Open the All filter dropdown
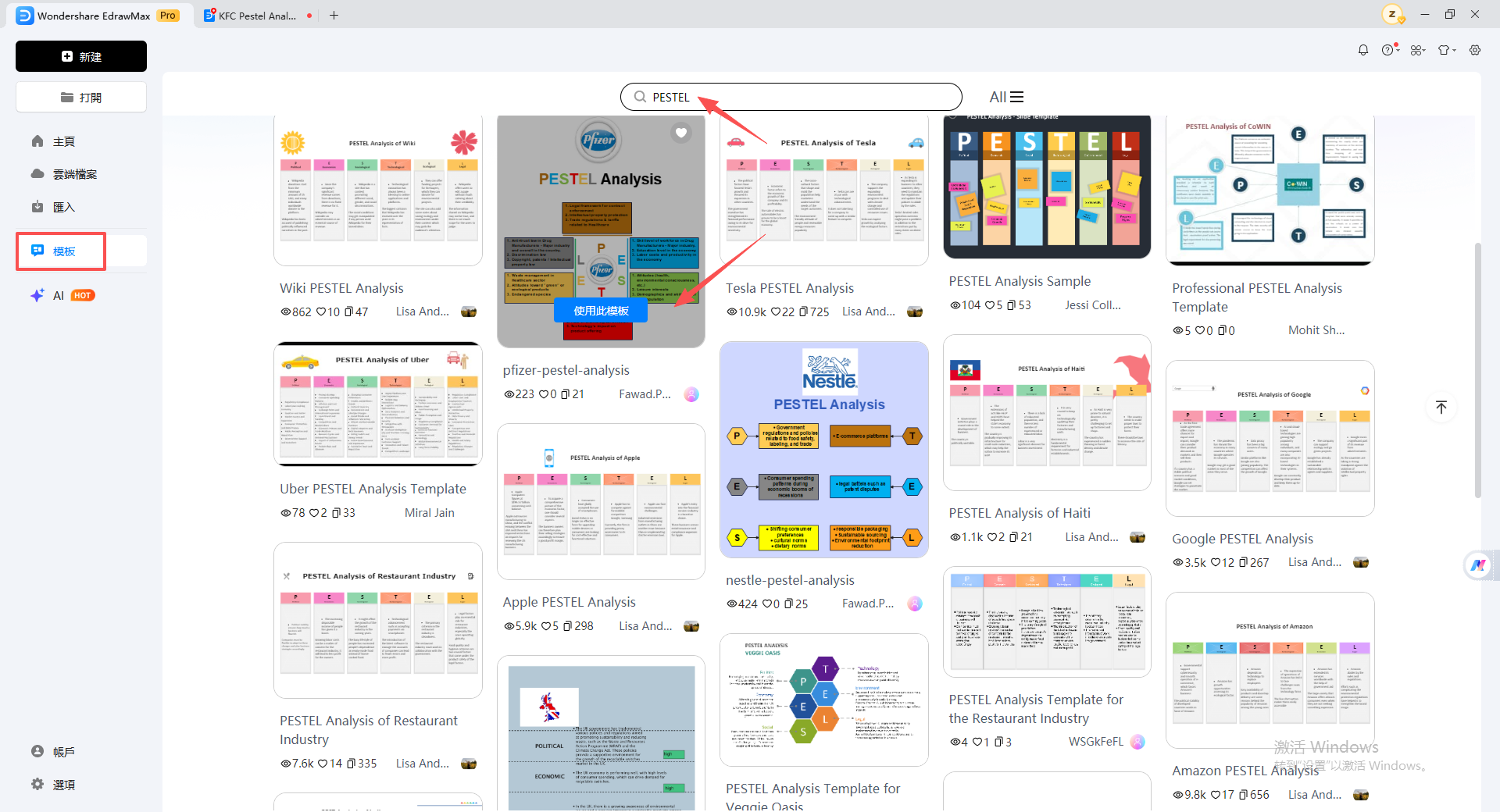The image size is (1500, 812). click(x=1006, y=97)
